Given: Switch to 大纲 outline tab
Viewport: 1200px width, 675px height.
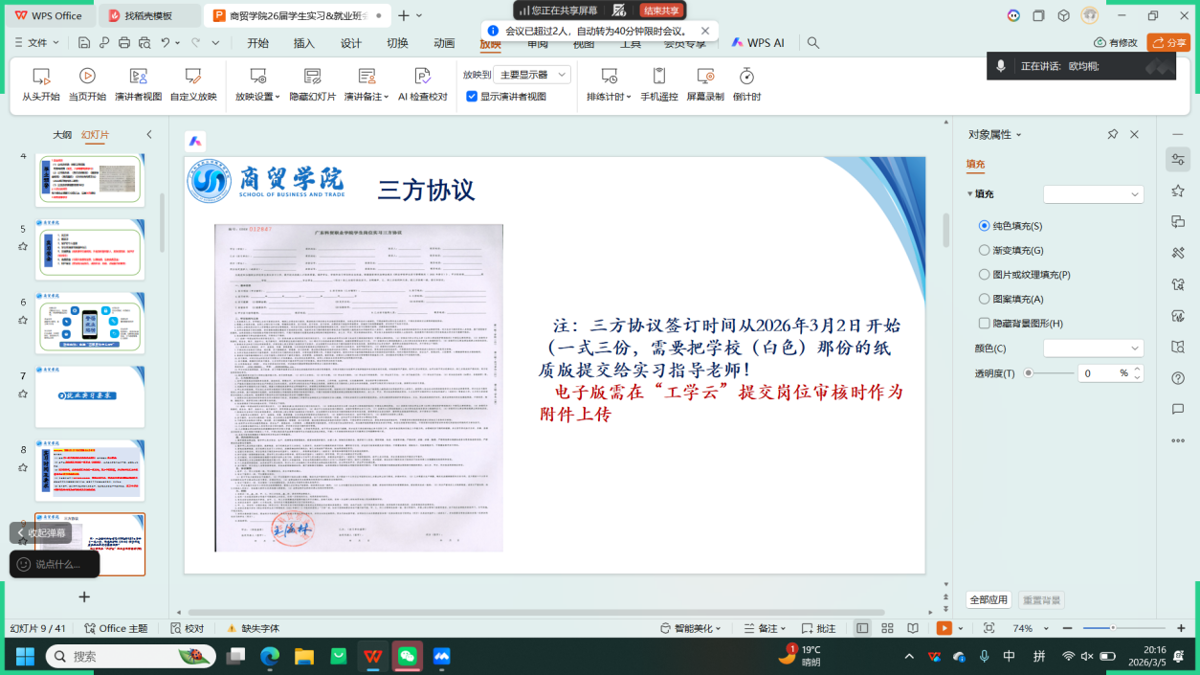Looking at the screenshot, I should click(62, 135).
